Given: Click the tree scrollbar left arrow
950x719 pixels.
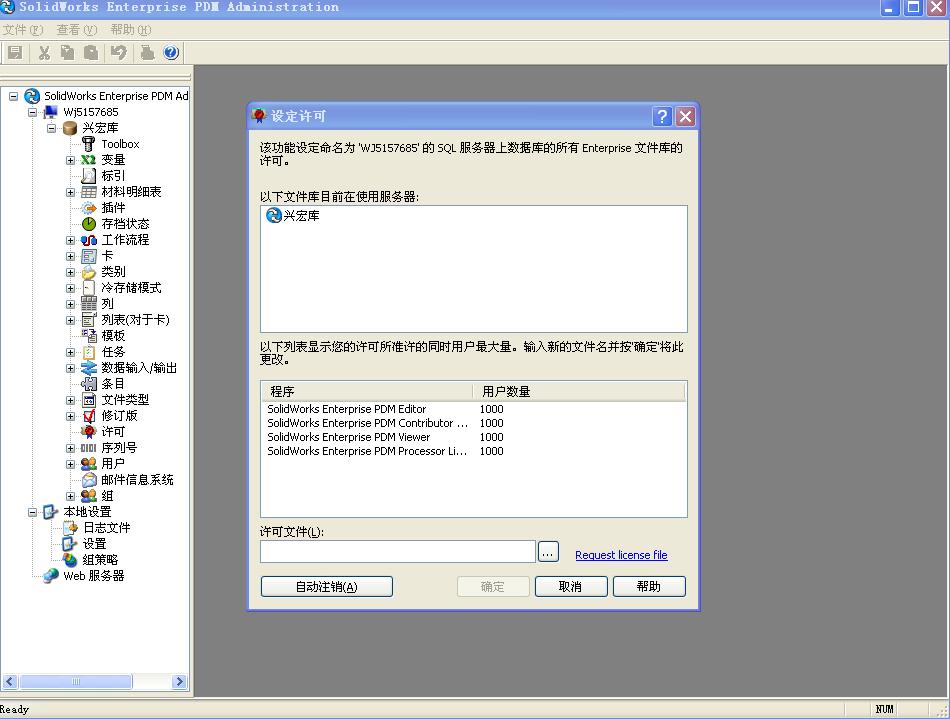Looking at the screenshot, I should click(10, 681).
